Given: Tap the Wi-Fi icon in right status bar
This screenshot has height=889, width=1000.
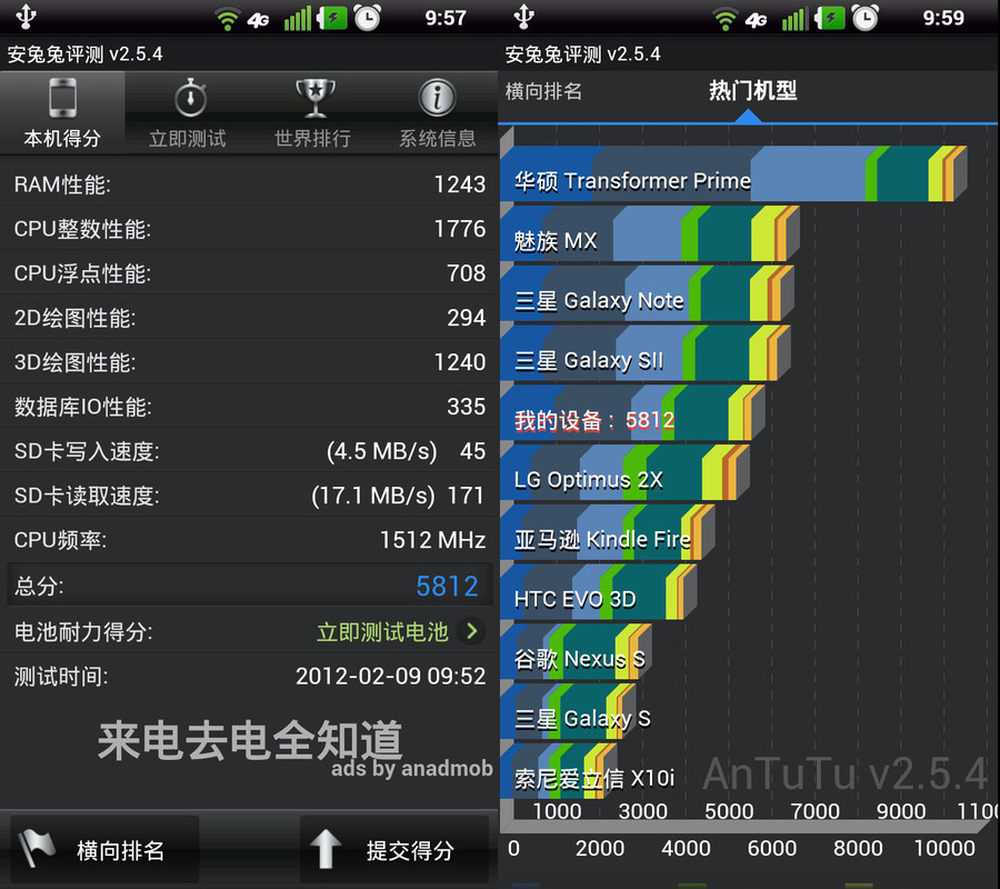Looking at the screenshot, I should [724, 18].
